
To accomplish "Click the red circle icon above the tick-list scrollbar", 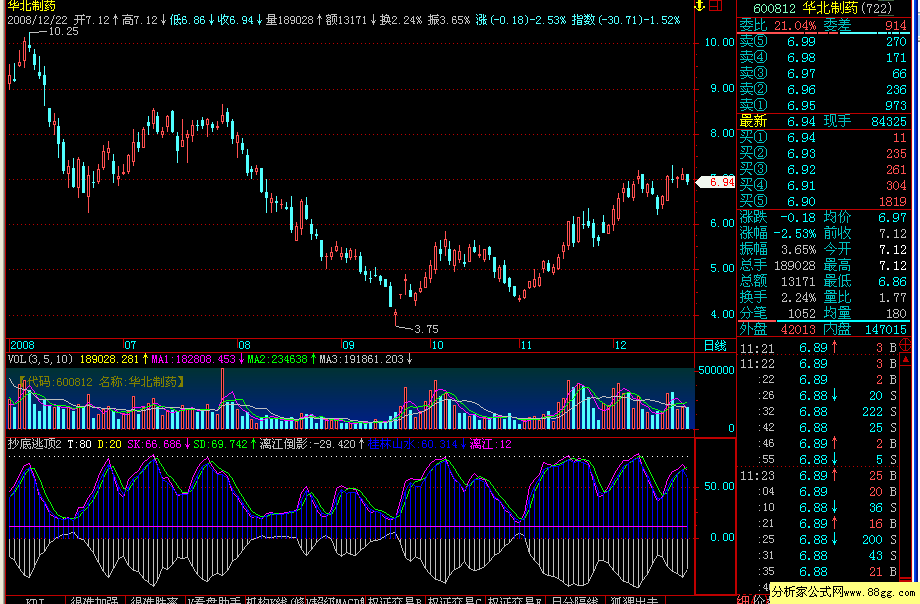I will click(905, 346).
